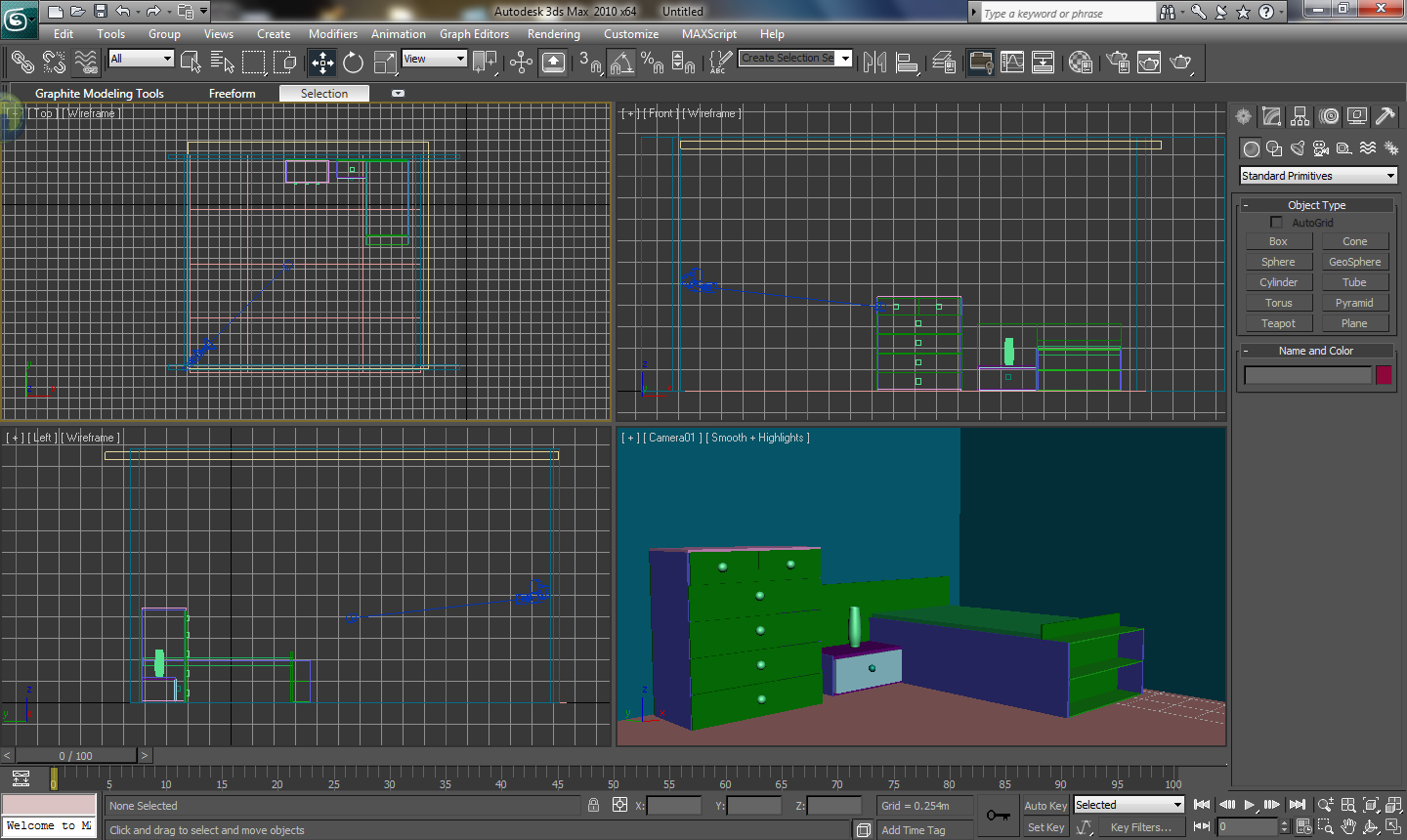The height and width of the screenshot is (840, 1407).
Task: Collapse the Object Type rollout
Action: pos(1316,205)
